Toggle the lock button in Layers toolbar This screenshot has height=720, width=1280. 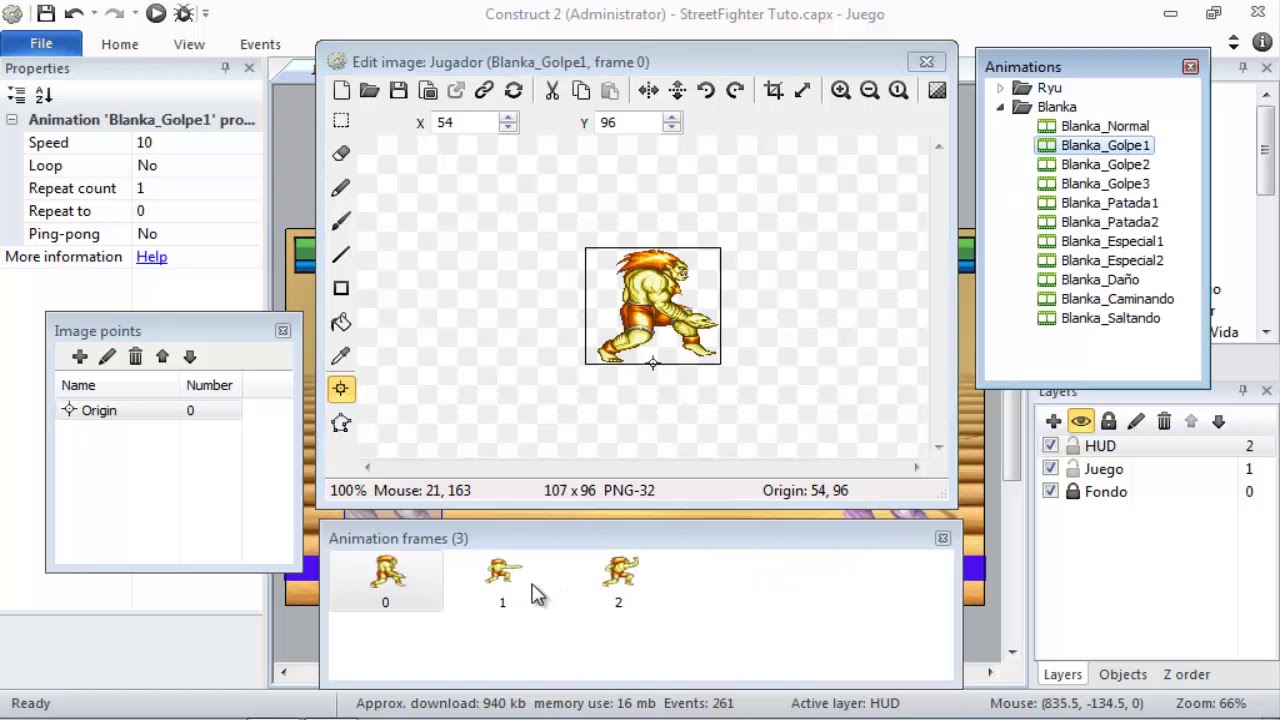(1108, 422)
